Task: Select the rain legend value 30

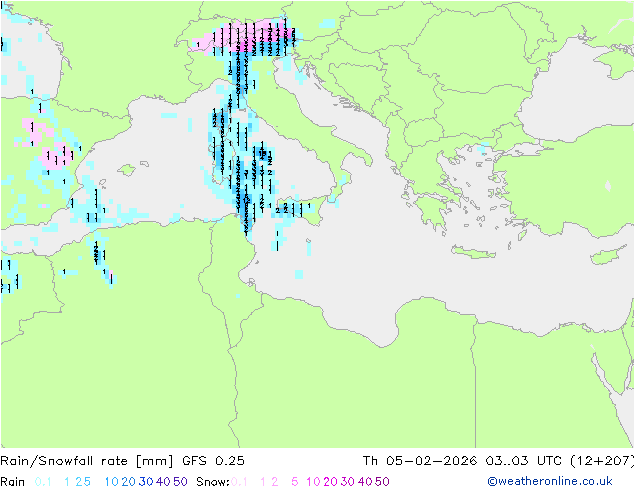Action: point(146,482)
